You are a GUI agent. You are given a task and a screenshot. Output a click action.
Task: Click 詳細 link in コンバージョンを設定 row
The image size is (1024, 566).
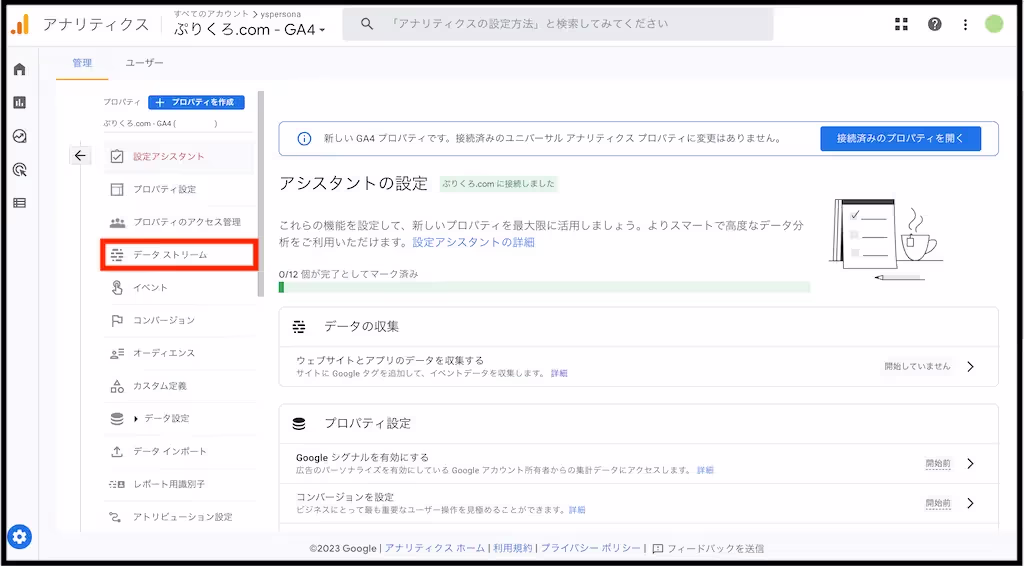[577, 510]
